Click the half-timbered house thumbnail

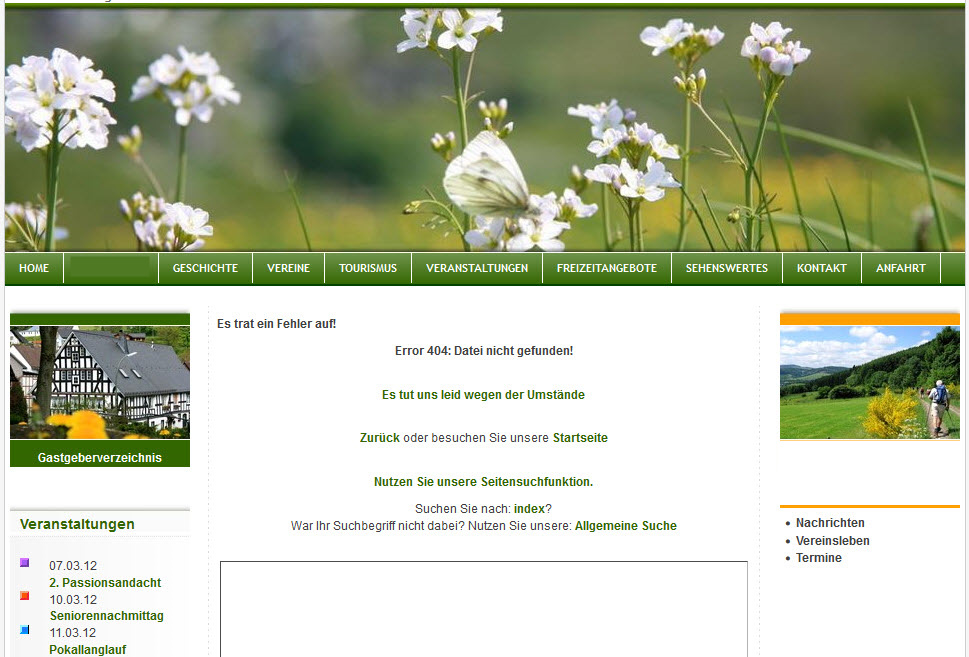(x=100, y=383)
